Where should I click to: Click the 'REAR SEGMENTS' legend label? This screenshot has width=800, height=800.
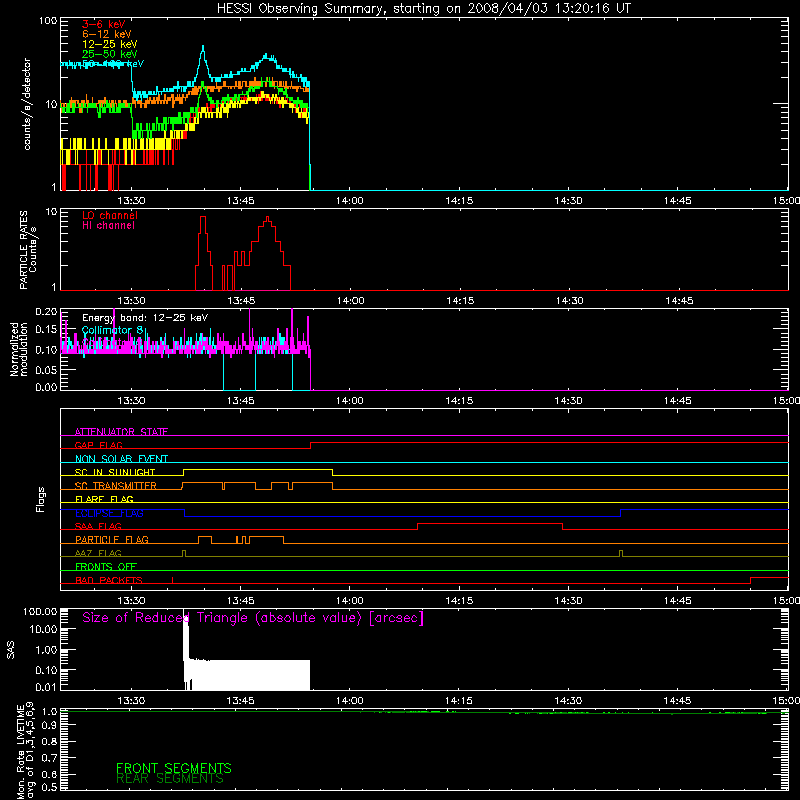coord(169,779)
